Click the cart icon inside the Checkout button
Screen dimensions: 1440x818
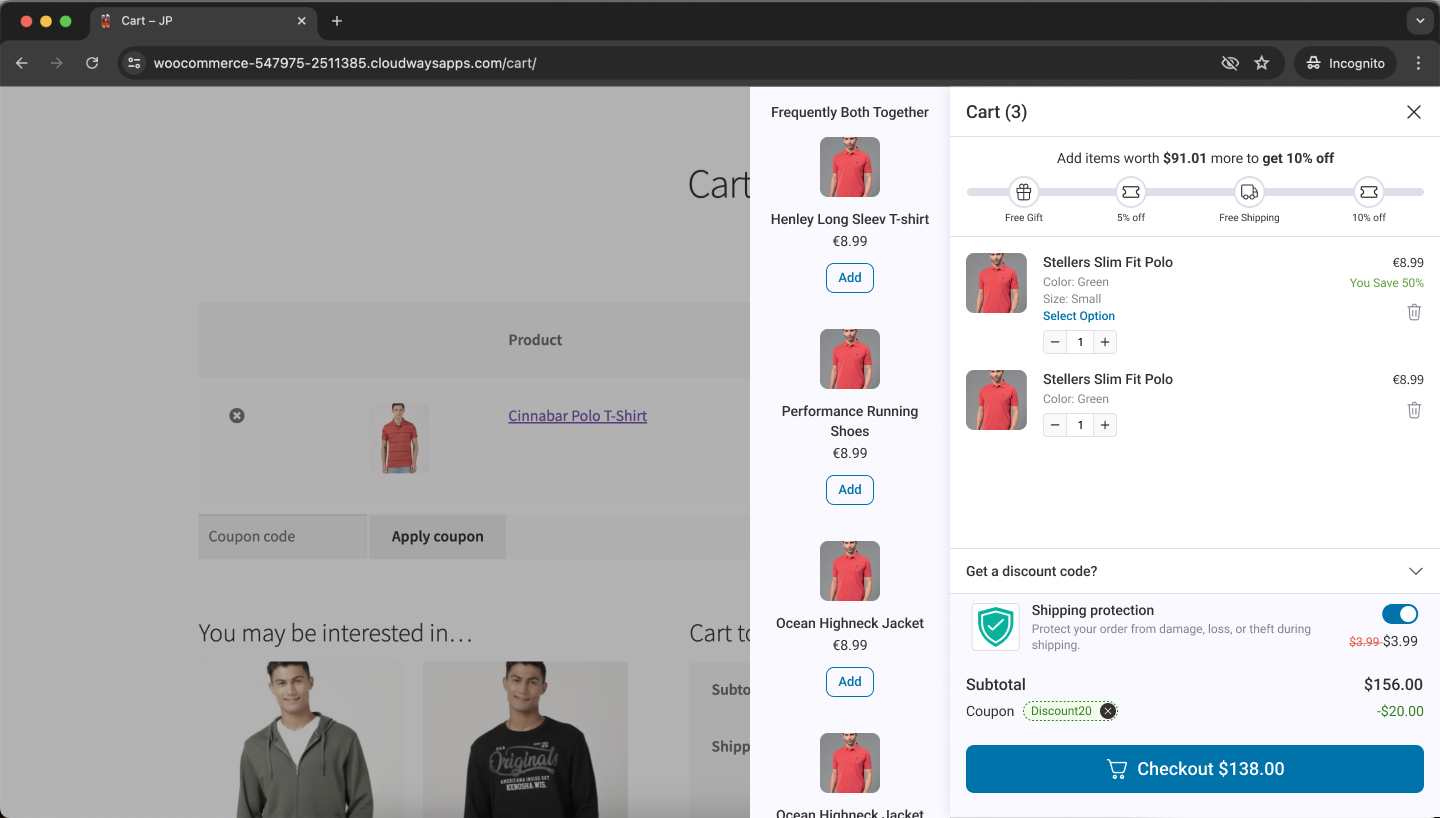pos(1116,769)
